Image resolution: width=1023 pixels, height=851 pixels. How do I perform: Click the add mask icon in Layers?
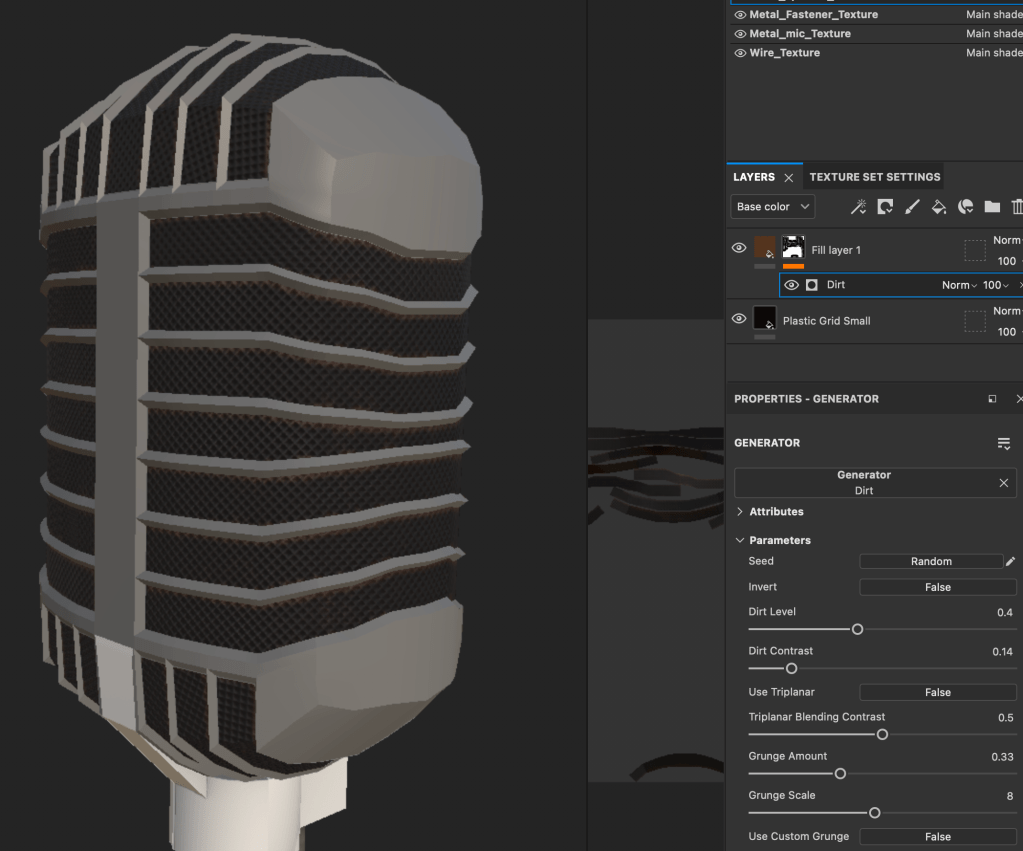coord(885,207)
